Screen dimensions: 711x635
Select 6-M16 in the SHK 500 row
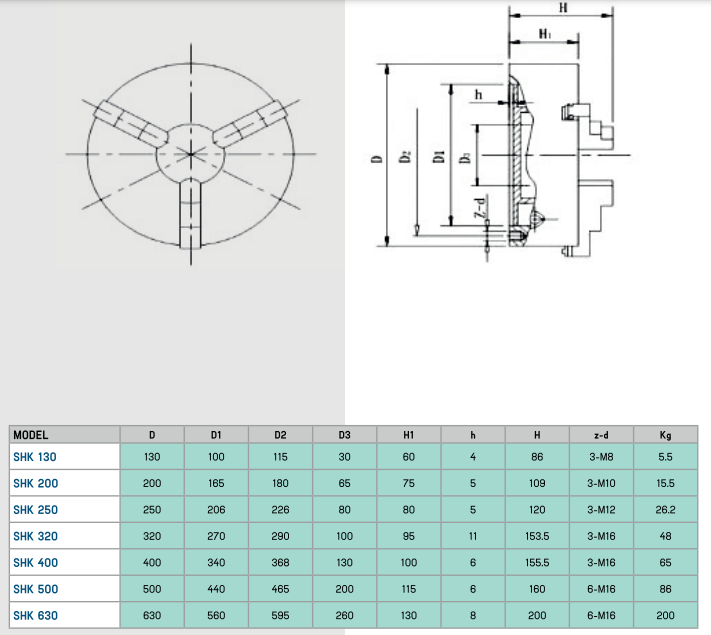601,589
